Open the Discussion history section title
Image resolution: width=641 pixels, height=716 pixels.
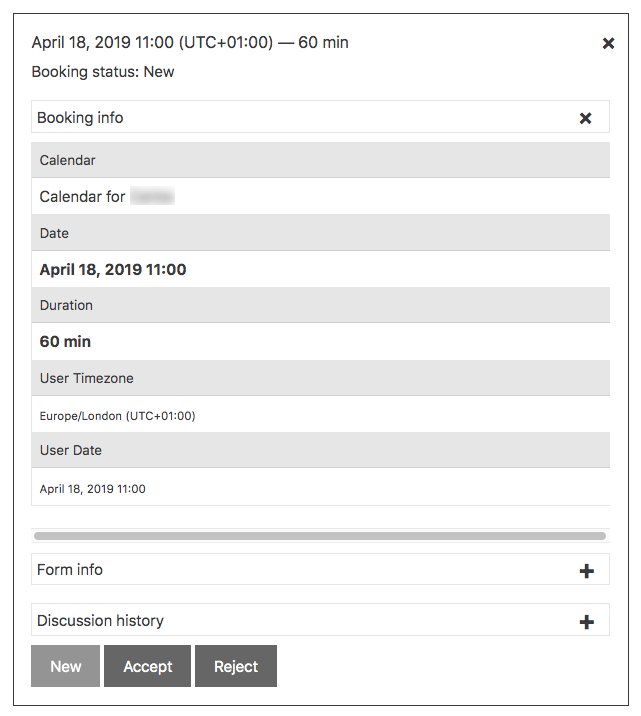pos(100,621)
